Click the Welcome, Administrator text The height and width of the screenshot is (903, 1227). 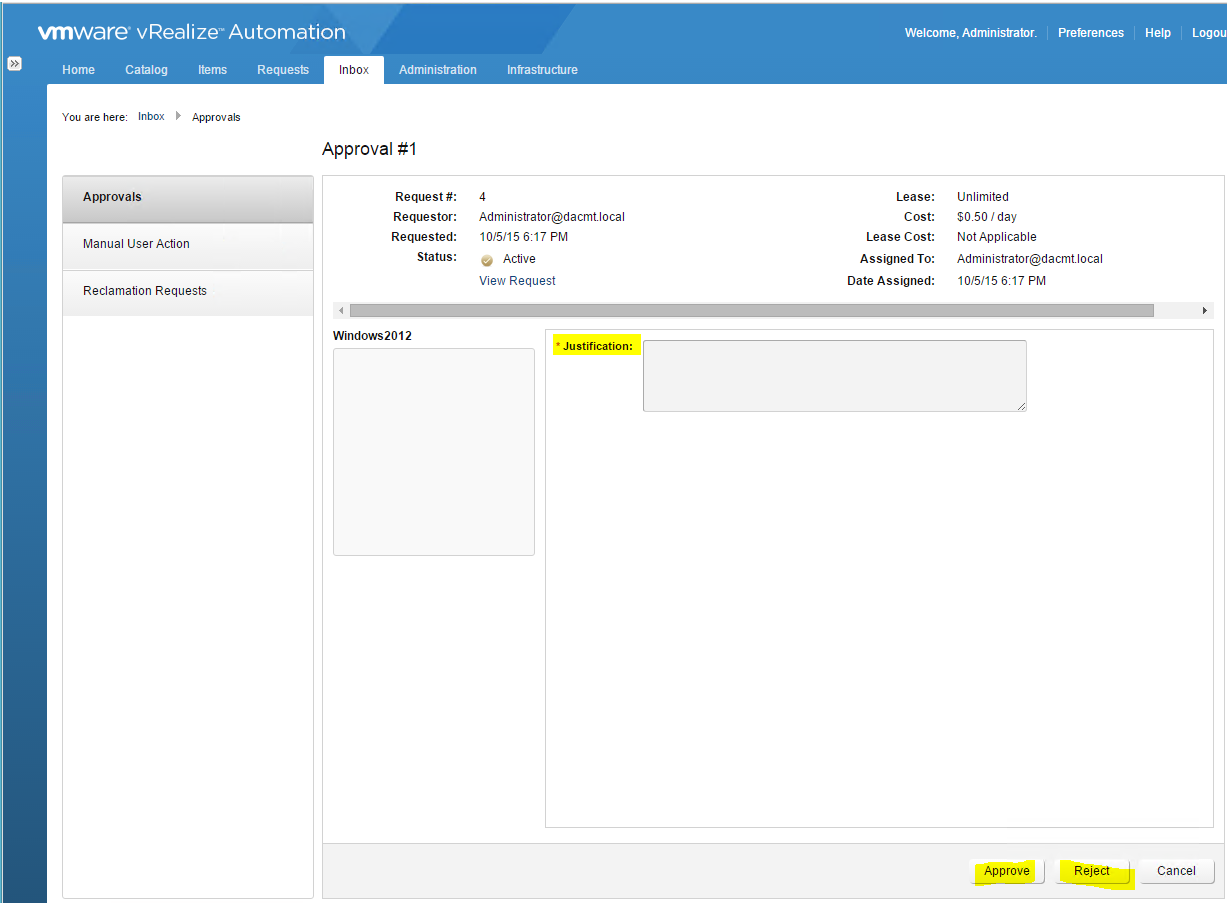[x=971, y=33]
